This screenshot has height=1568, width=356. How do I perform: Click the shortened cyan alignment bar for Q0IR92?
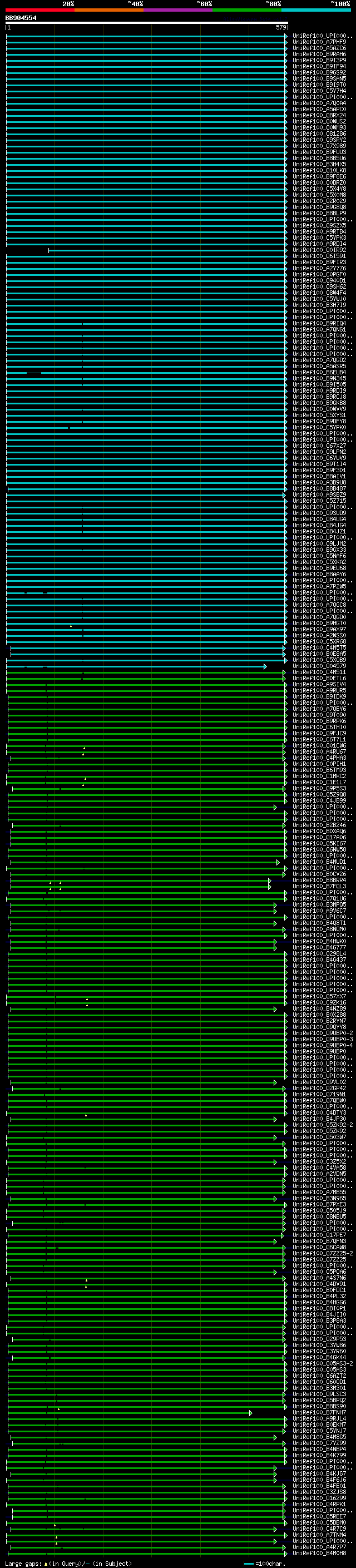tap(168, 250)
